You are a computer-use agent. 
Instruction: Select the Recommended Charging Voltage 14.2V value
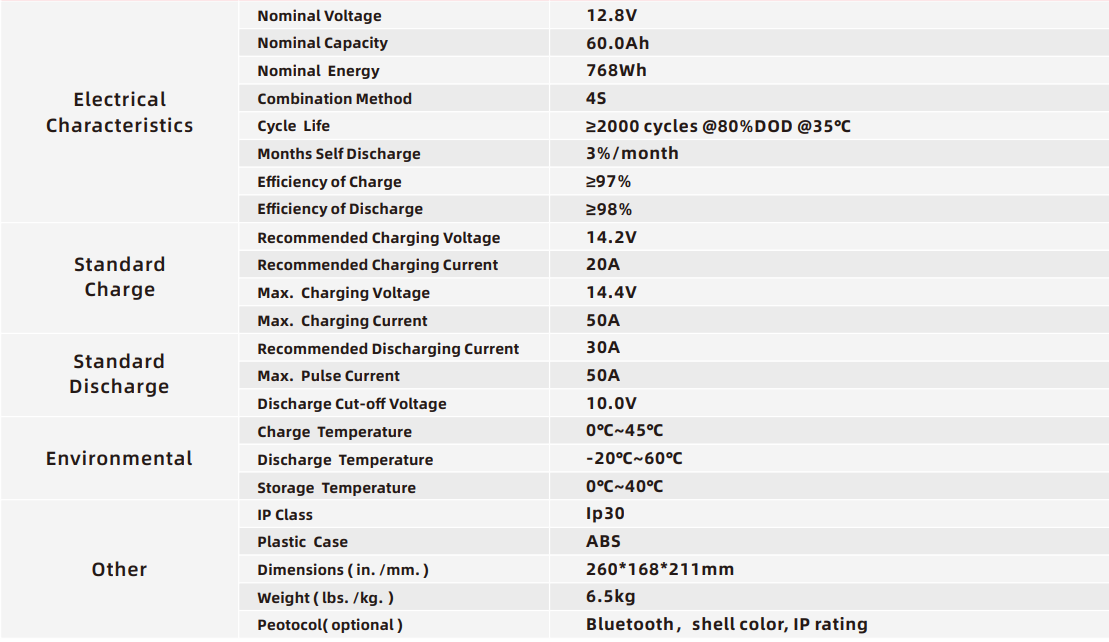[x=611, y=237]
